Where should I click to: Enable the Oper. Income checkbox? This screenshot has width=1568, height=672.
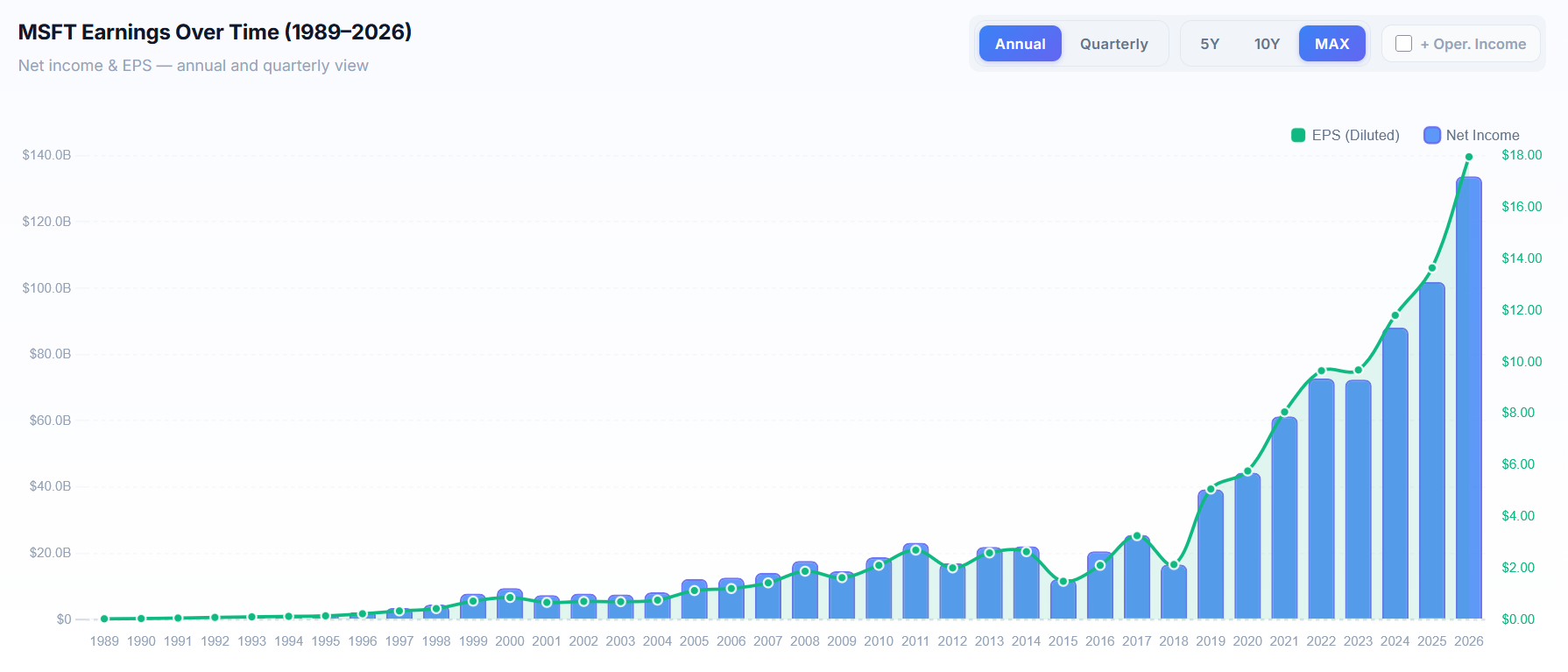point(1403,44)
